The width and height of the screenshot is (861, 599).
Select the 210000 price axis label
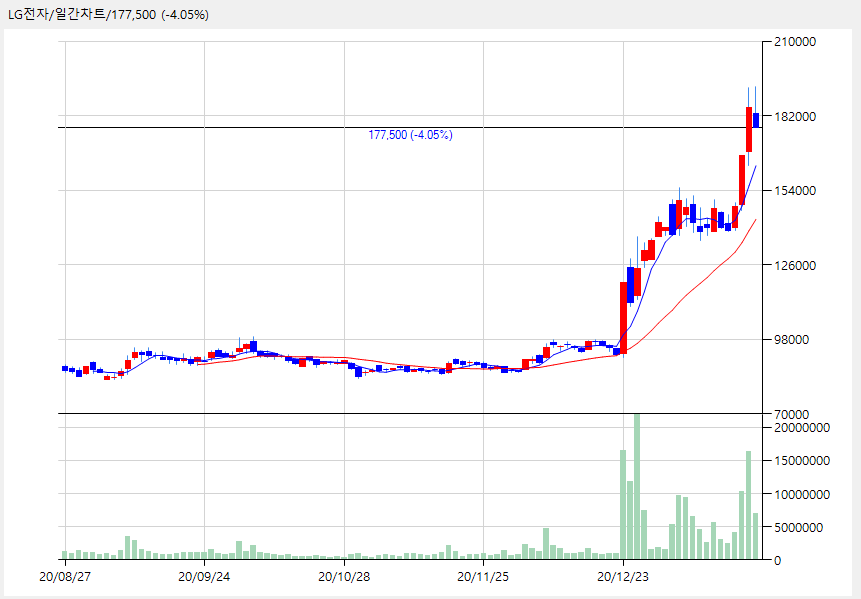(x=795, y=42)
